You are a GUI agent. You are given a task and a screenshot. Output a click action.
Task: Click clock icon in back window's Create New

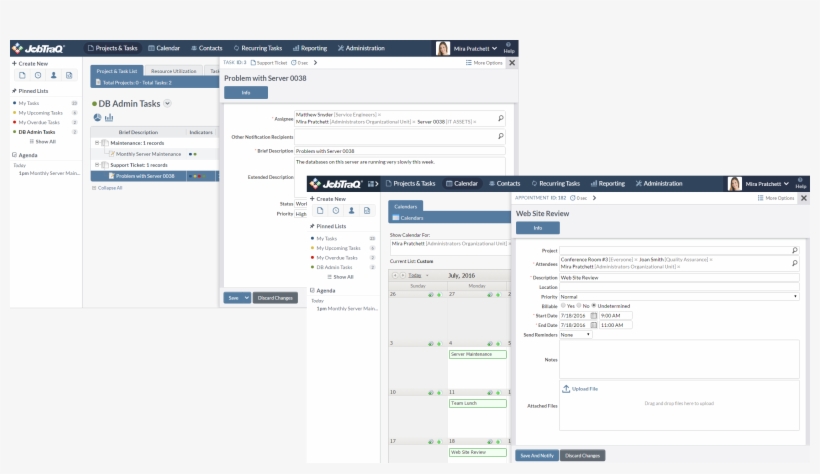coord(38,75)
